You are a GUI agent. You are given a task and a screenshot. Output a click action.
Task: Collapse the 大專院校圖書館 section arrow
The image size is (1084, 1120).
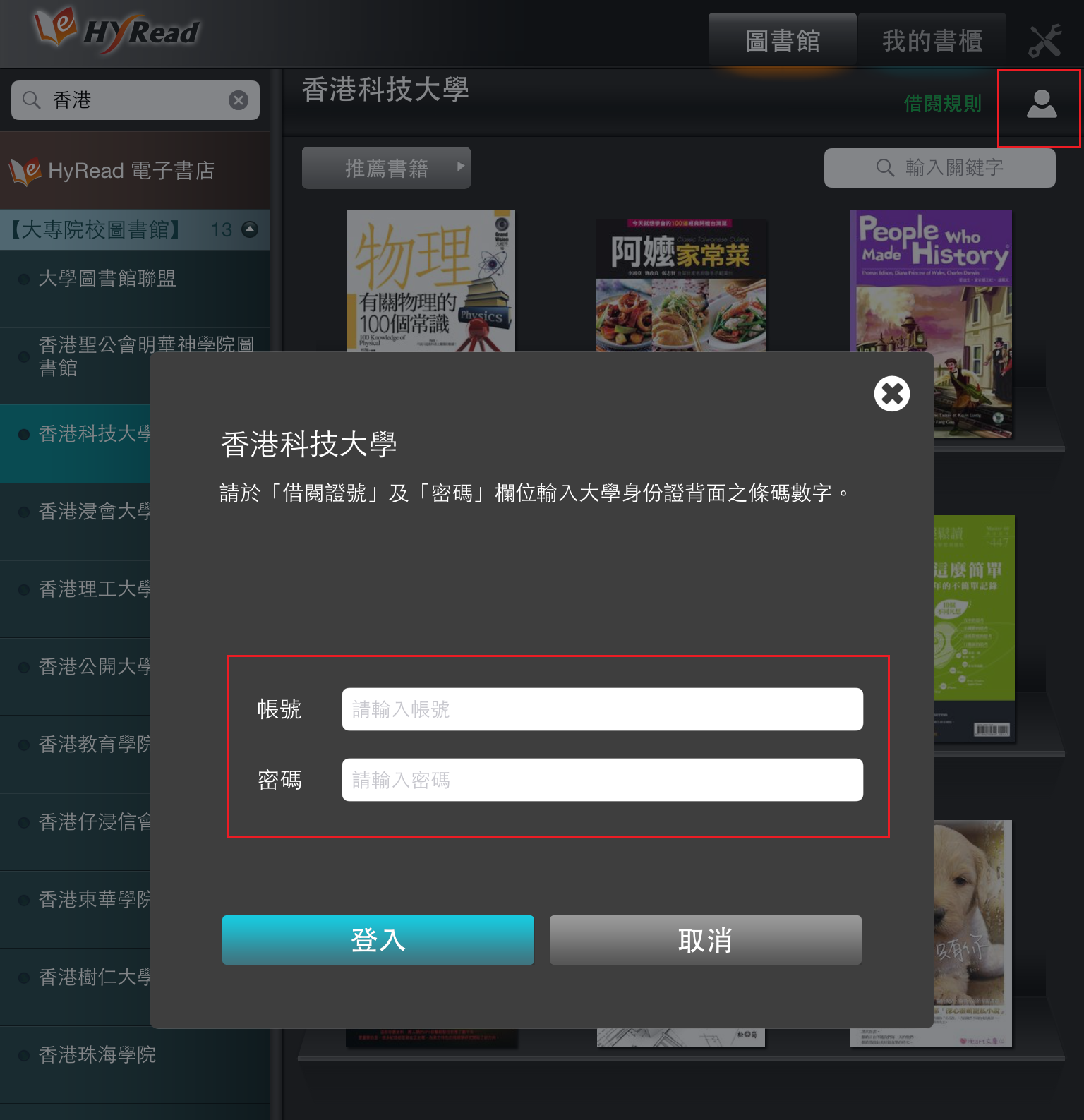pyautogui.click(x=250, y=229)
